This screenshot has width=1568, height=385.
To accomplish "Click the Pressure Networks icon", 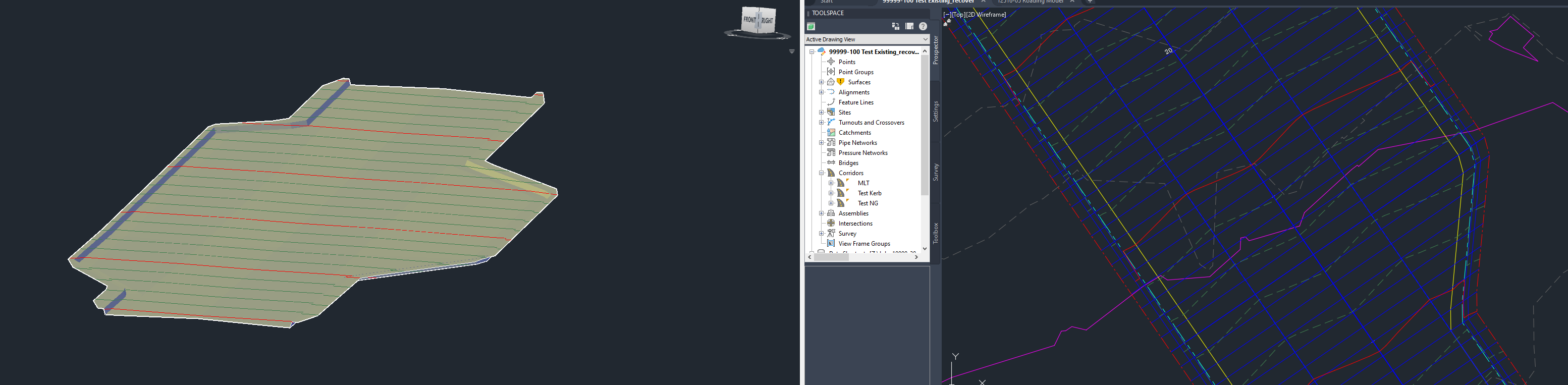I will (831, 153).
